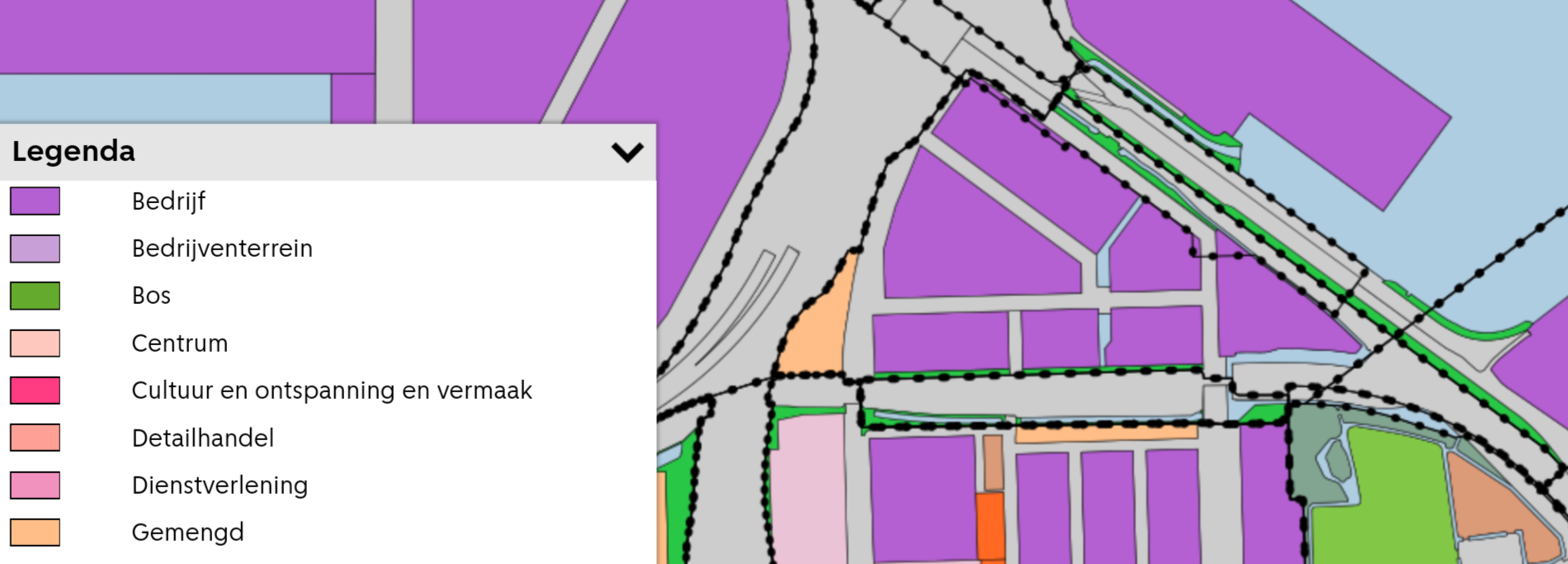Click the Centrum legend label
This screenshot has width=1568, height=564.
point(179,343)
